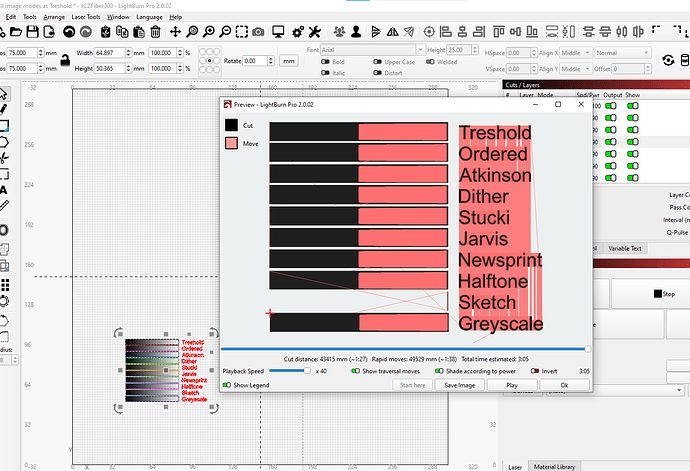Click the Play button in preview
This screenshot has width=690, height=471.
[511, 385]
